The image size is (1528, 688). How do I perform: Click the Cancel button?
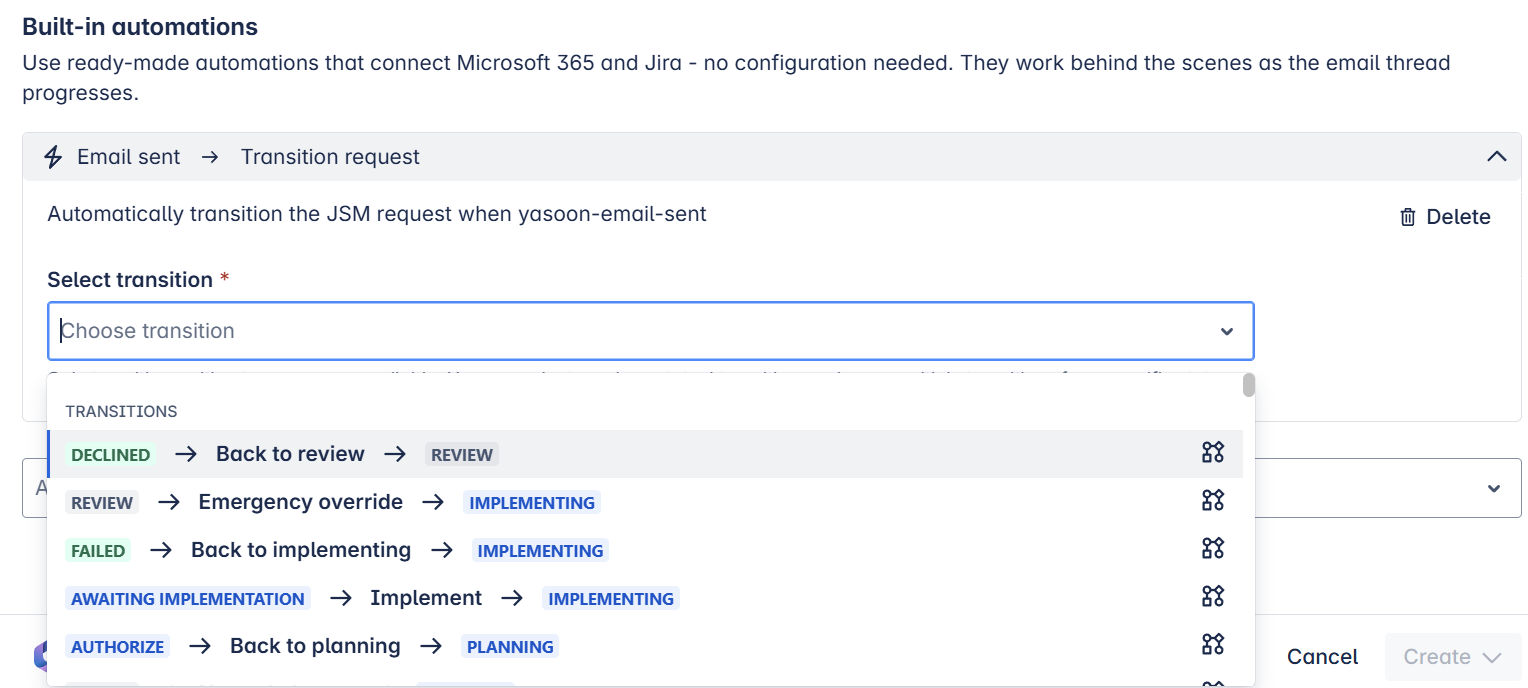click(1322, 657)
